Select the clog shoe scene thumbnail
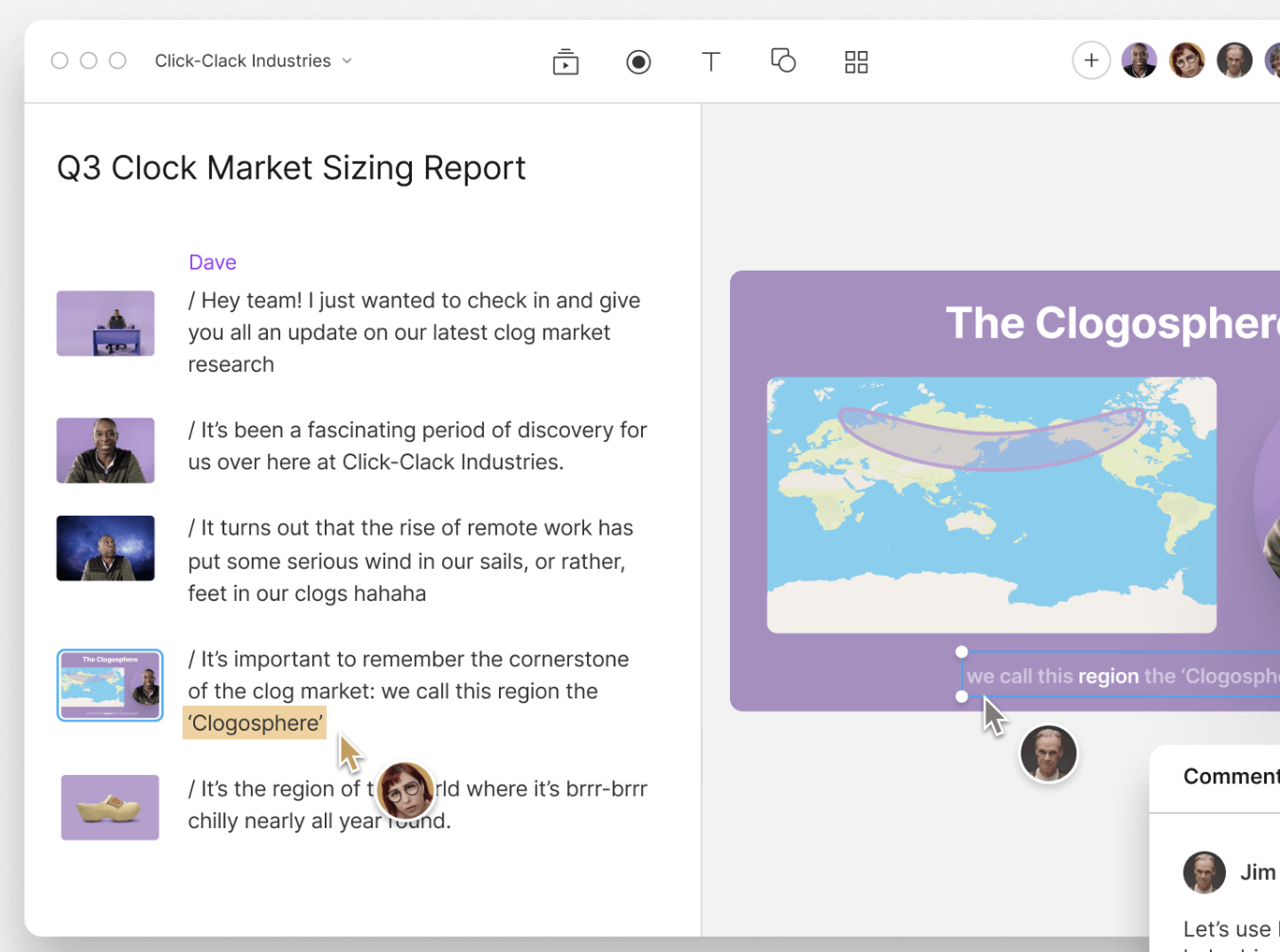The image size is (1280, 952). pos(110,807)
